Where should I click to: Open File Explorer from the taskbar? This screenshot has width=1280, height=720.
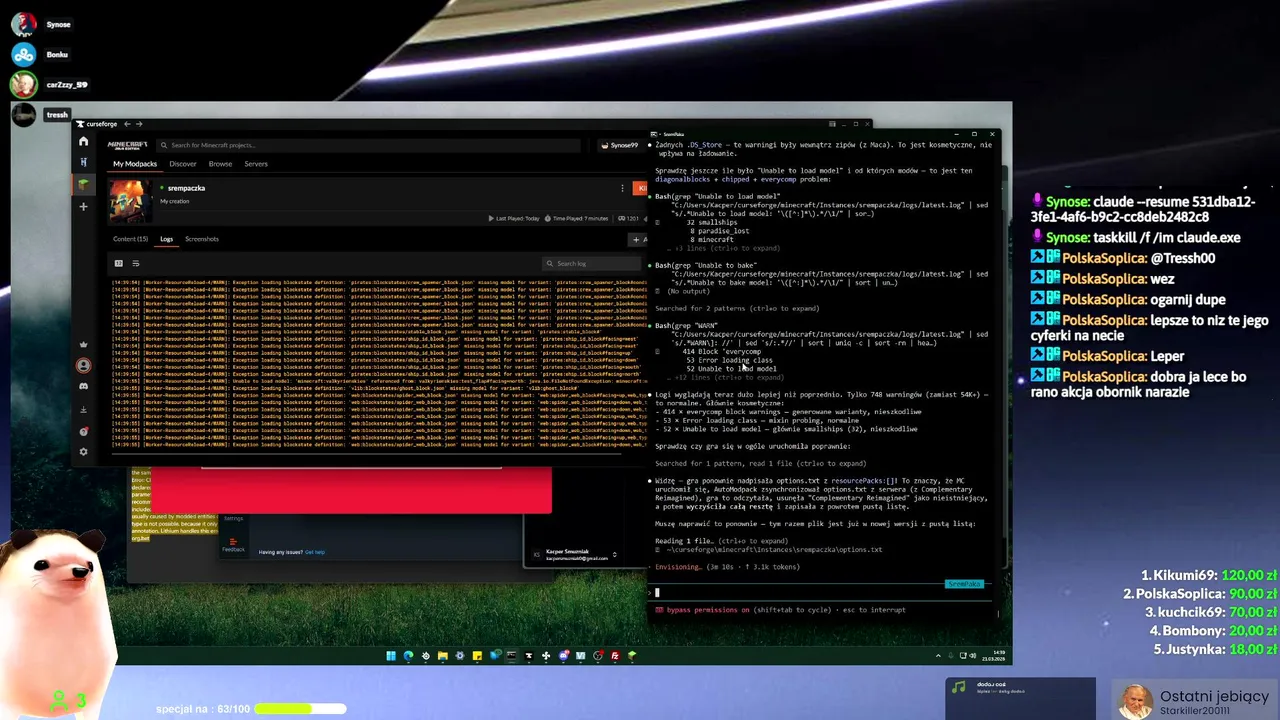pyautogui.click(x=443, y=656)
